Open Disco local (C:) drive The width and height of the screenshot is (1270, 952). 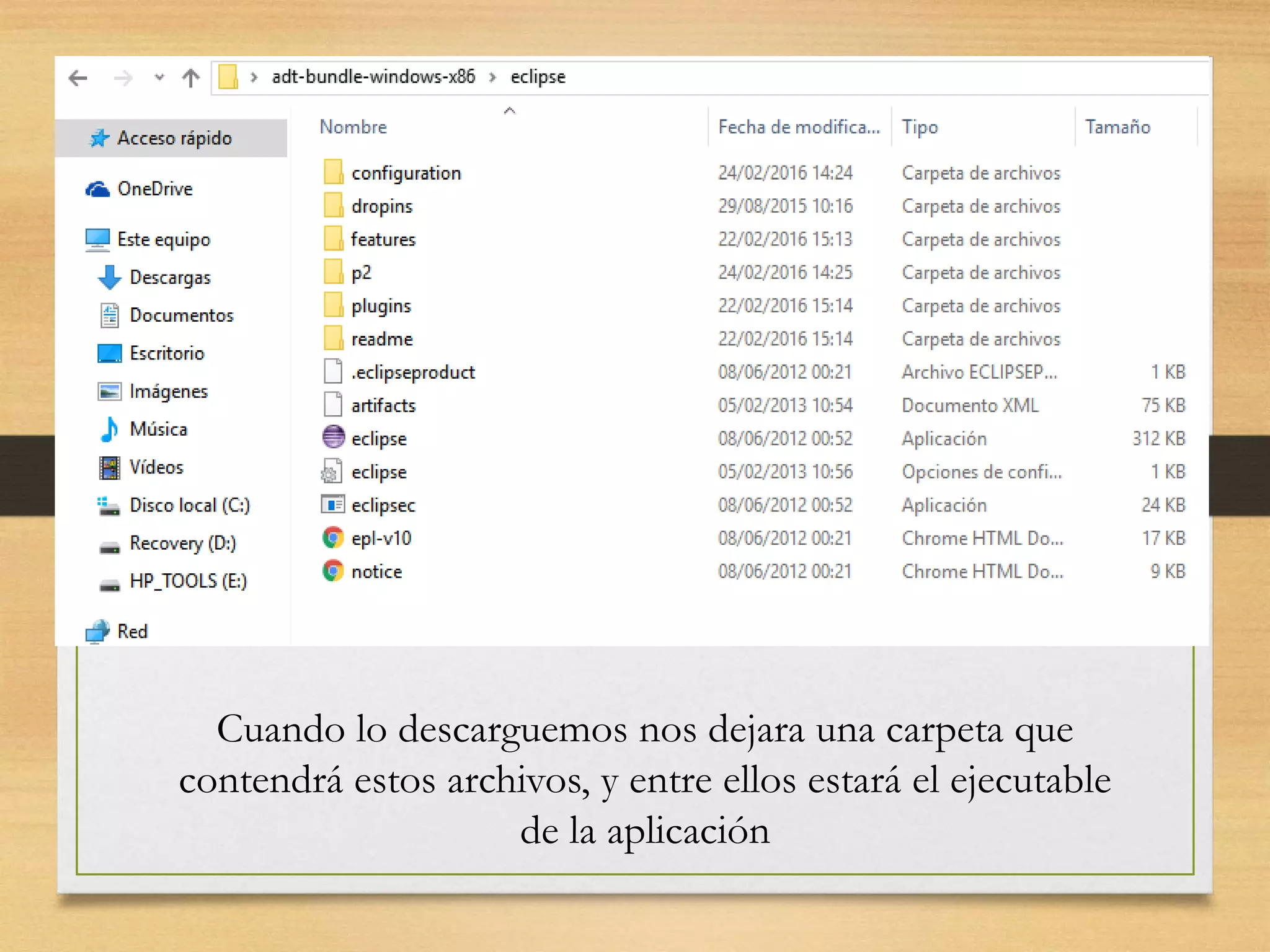click(x=189, y=506)
